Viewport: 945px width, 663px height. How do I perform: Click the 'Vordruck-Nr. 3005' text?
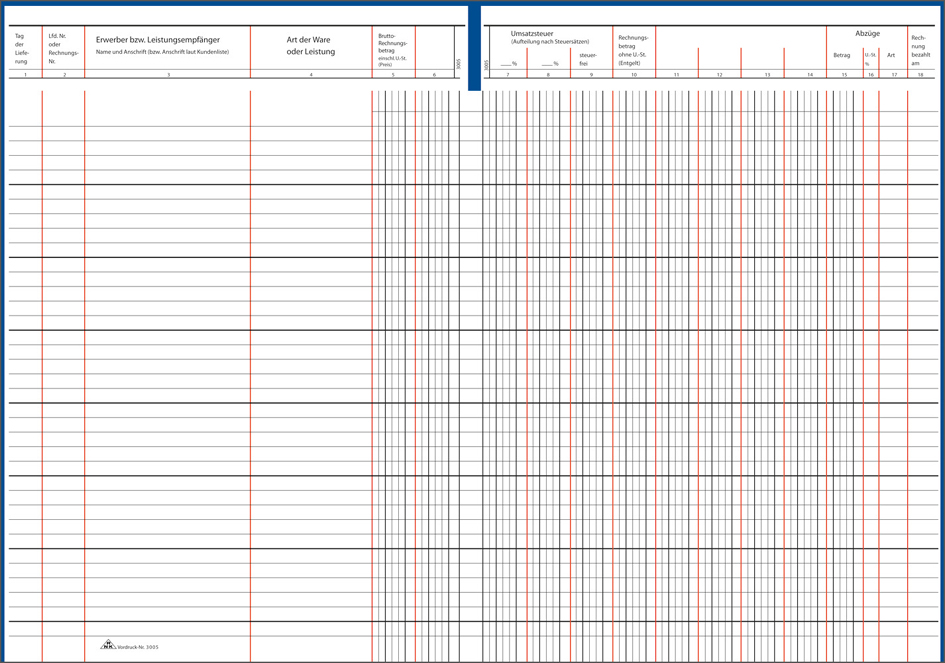138,648
